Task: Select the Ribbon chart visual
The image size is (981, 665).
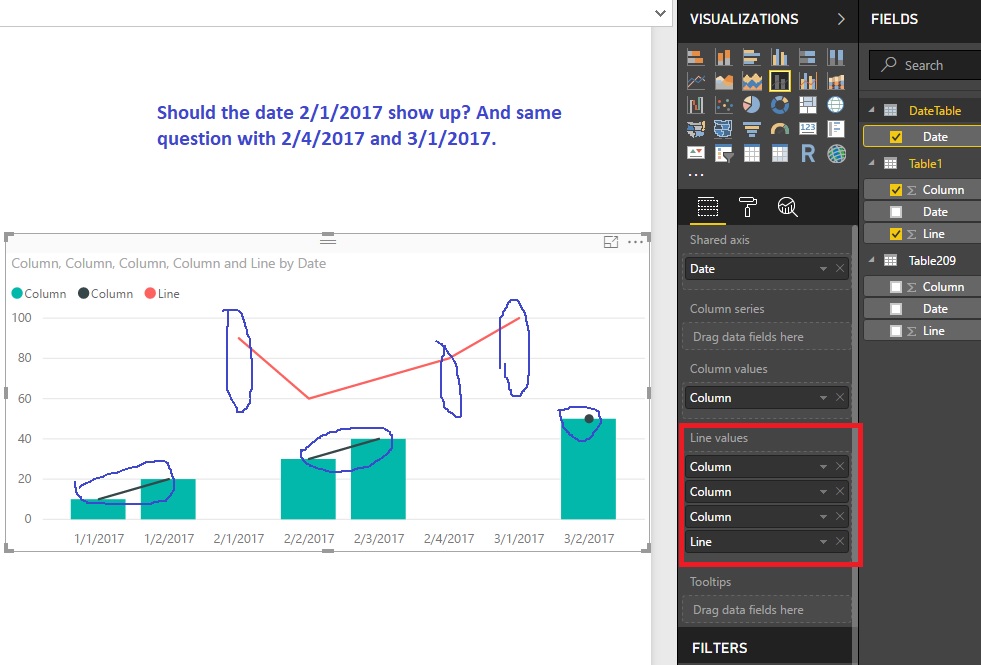Action: pyautogui.click(x=836, y=81)
